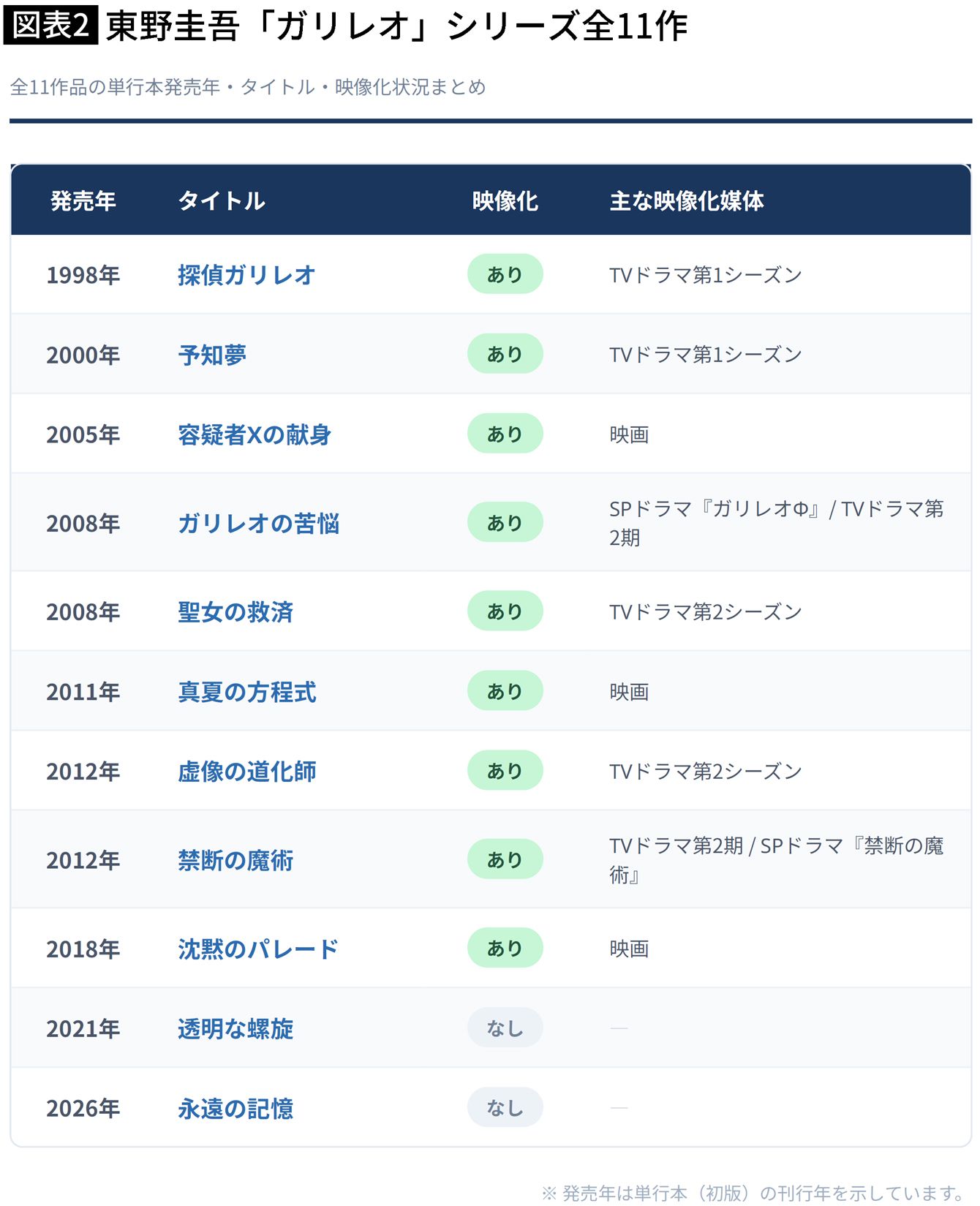Open the 永遠の記憶 title link
Viewport: 980px width, 1206px height.
[x=235, y=1108]
